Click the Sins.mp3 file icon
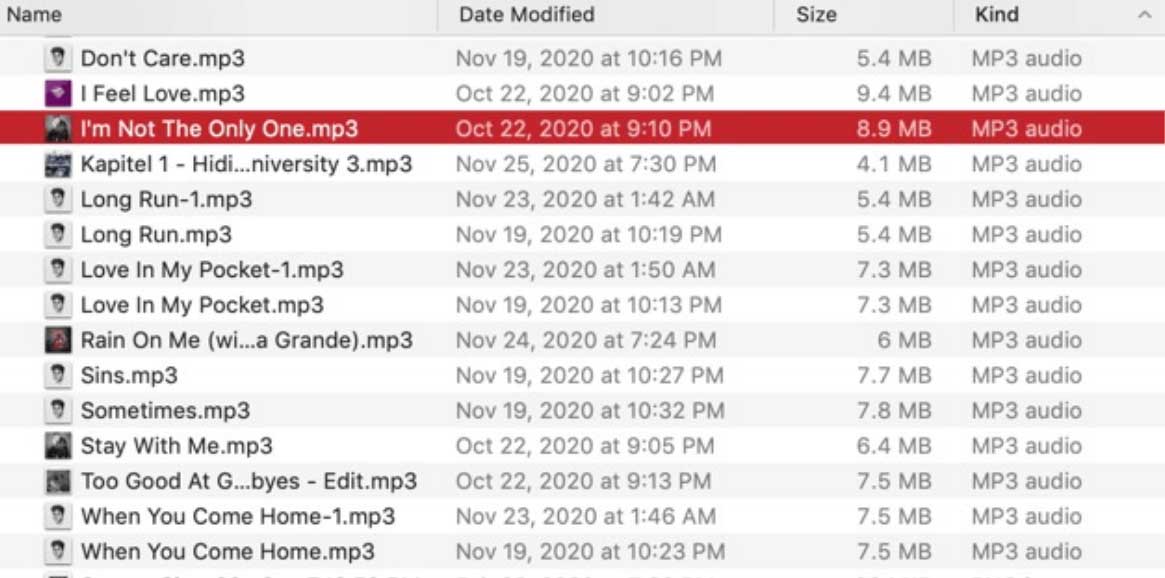The image size is (1165, 578). pyautogui.click(x=58, y=375)
